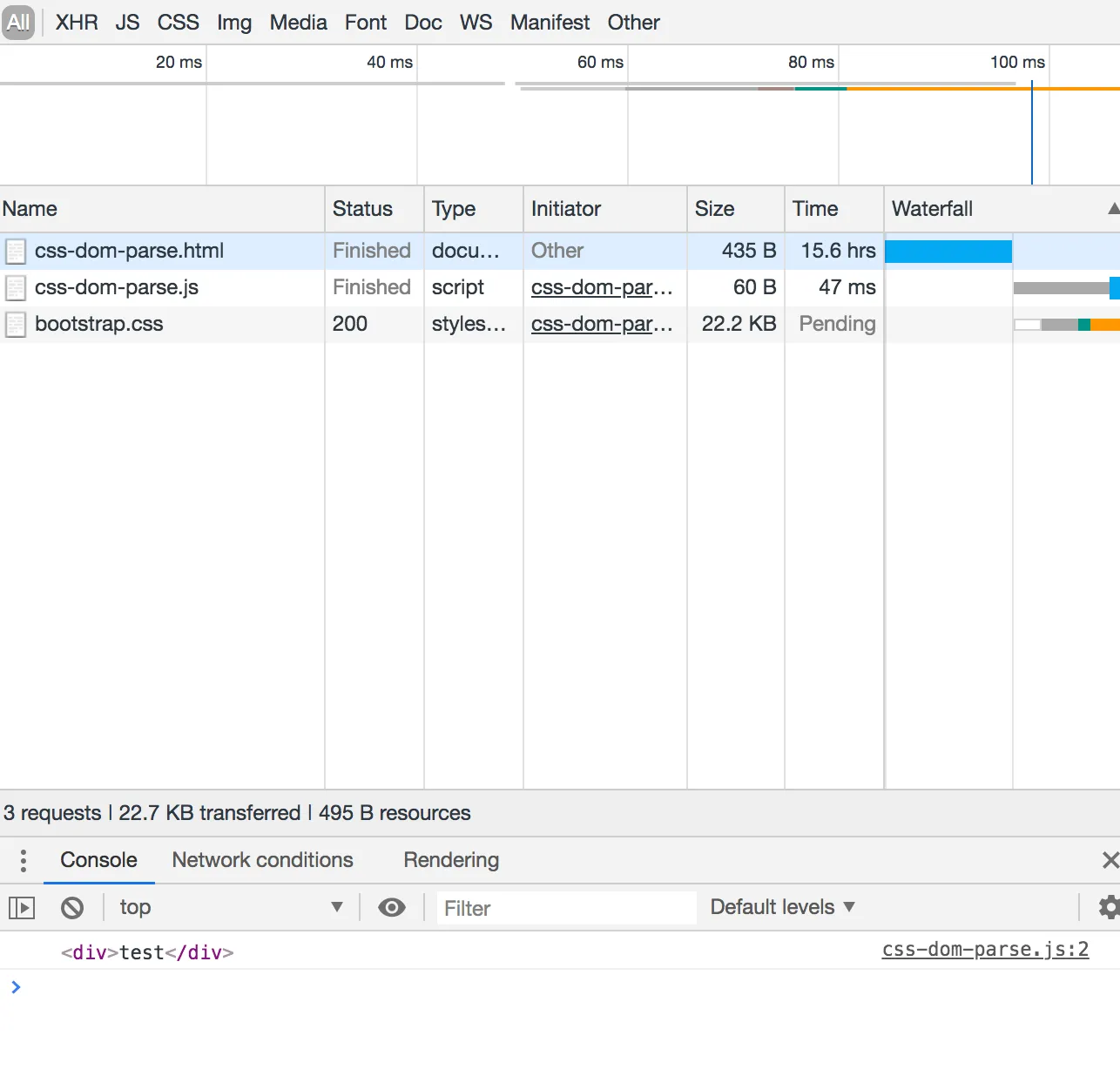Image resolution: width=1120 pixels, height=1069 pixels.
Task: Click the css-dom-parse.html file icon
Action: pyautogui.click(x=16, y=252)
